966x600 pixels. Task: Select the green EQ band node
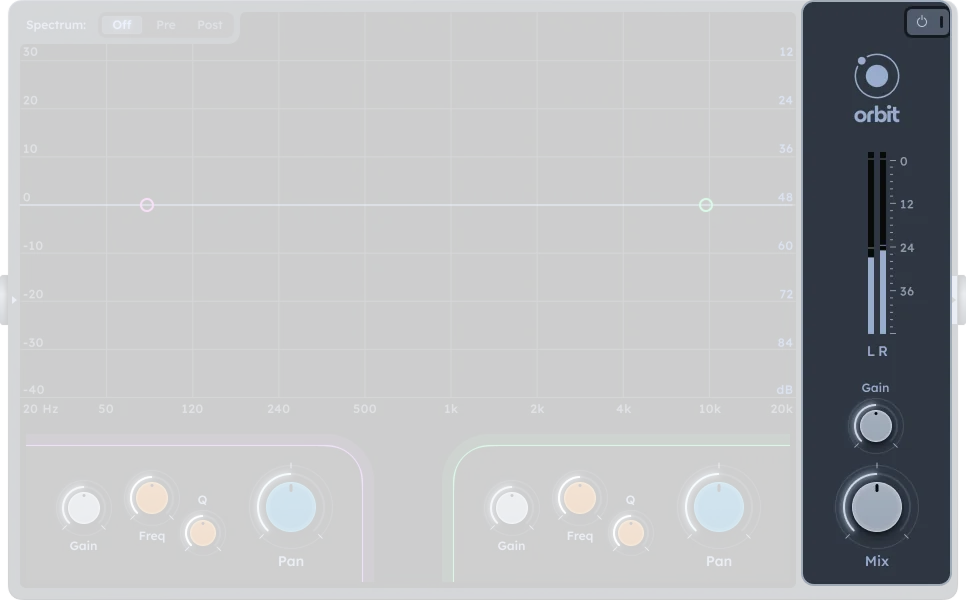(706, 204)
